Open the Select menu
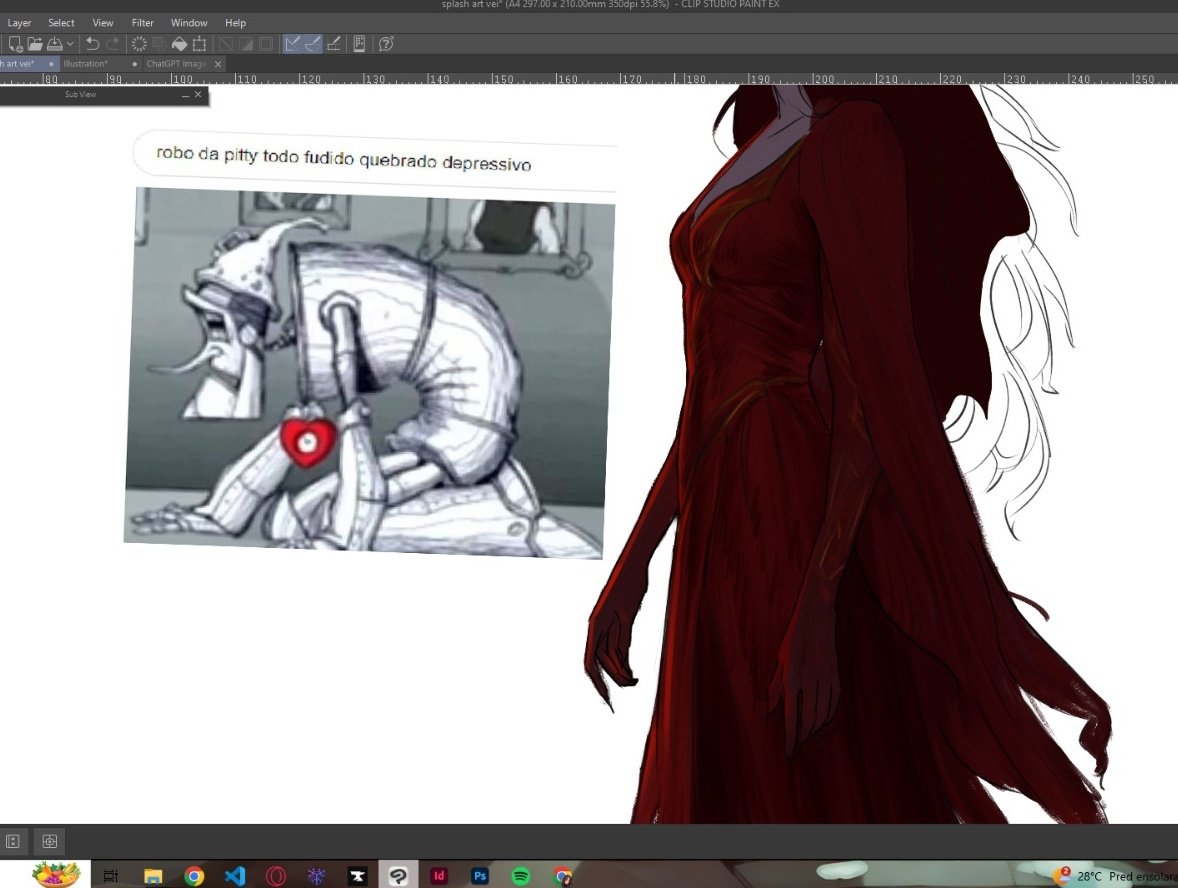The height and width of the screenshot is (888, 1178). pos(61,23)
